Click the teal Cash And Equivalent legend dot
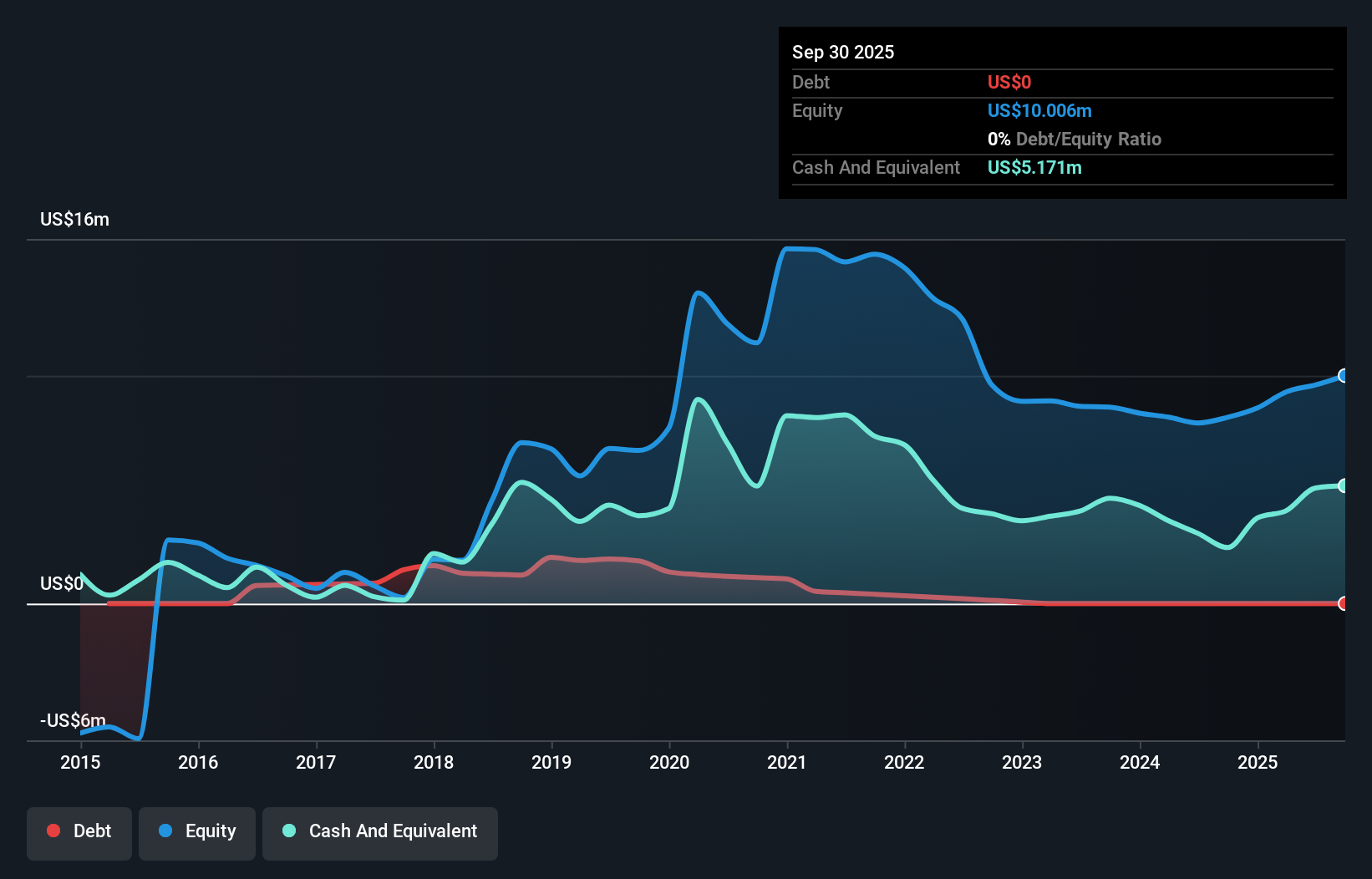The height and width of the screenshot is (879, 1372). coord(288,831)
